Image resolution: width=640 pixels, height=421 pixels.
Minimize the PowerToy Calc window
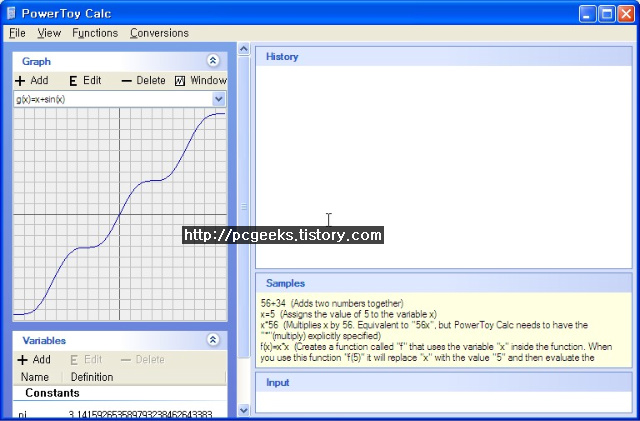587,14
